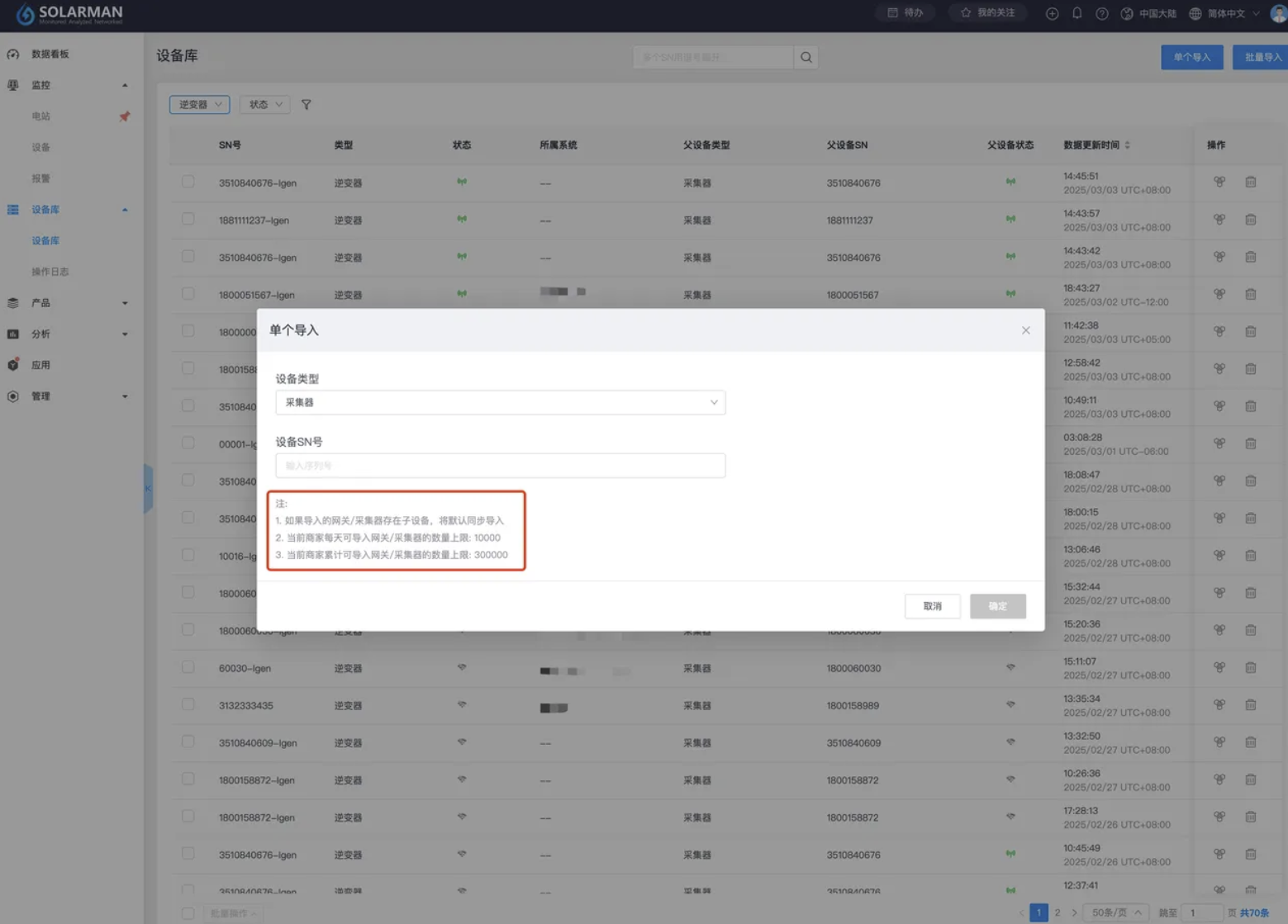Screen dimensions: 1288x924
Task: Select the checkbox for row 1881111237-Igen
Action: (188, 219)
